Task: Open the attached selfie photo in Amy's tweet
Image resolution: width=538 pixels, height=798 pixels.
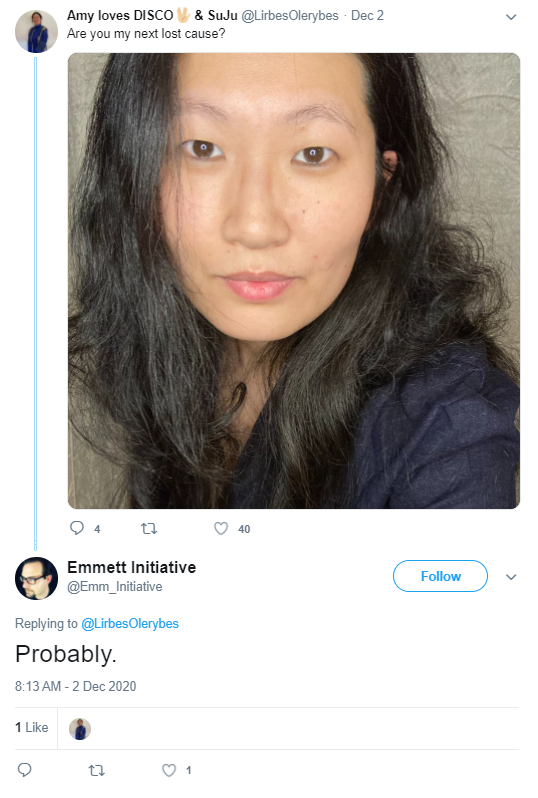Action: click(x=294, y=281)
